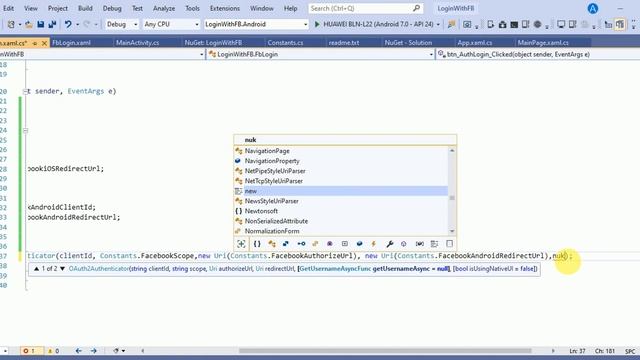Toggle the interfaces filter lollipop icon
The image size is (640, 360).
tap(301, 244)
